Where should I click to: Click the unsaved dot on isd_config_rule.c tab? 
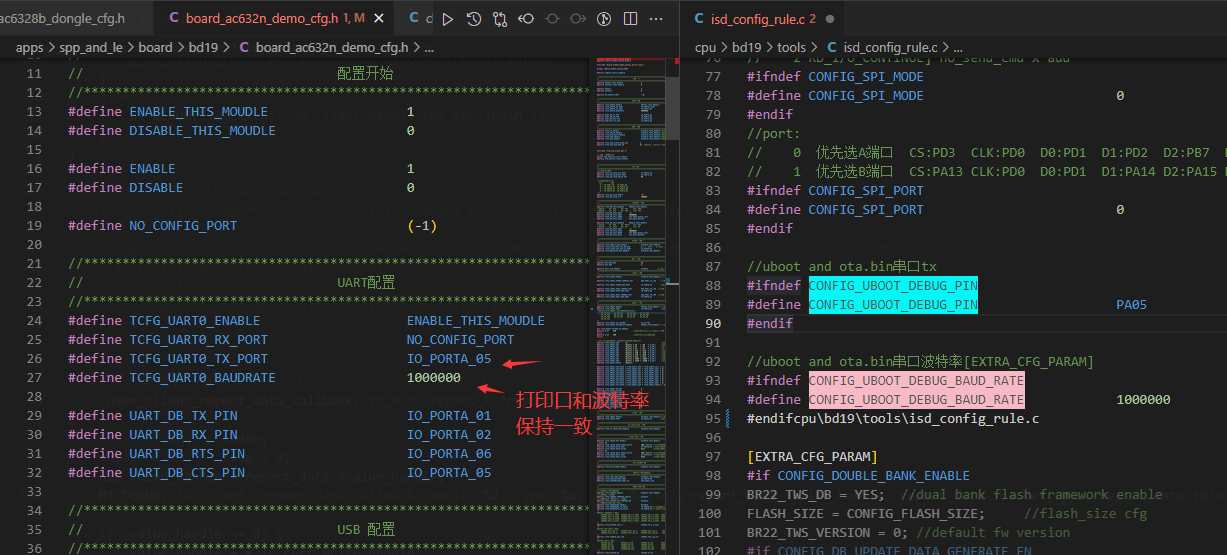point(831,19)
